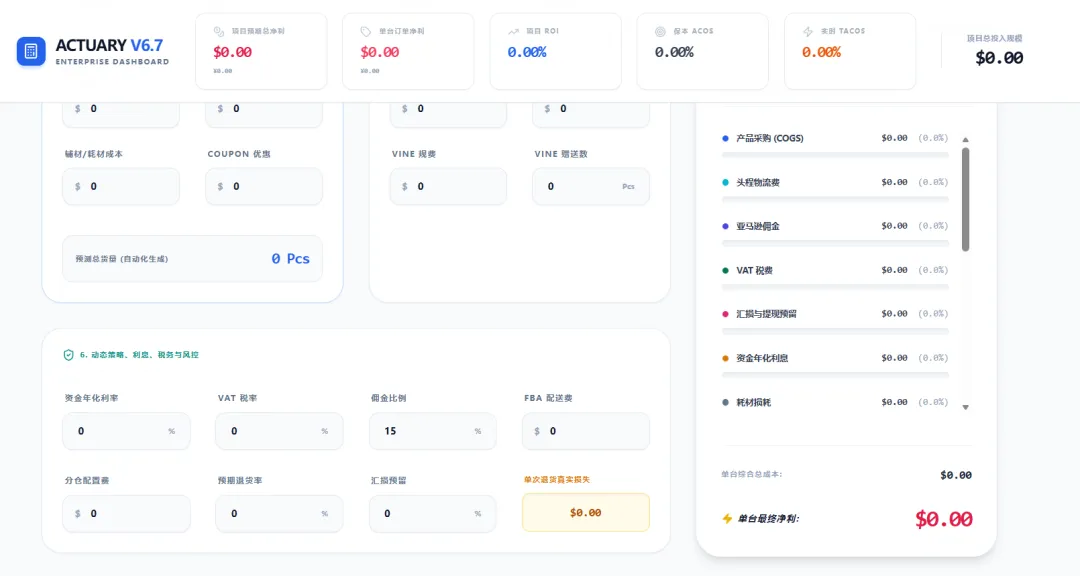This screenshot has height=576, width=1080.
Task: Click the 0.00% value in 保本 ACOS card
Action: 674,52
